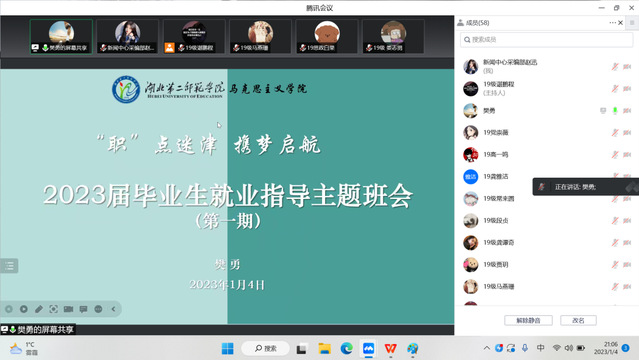Toggle muted microphone for first listed member
The height and width of the screenshot is (360, 639).
(x=615, y=66)
